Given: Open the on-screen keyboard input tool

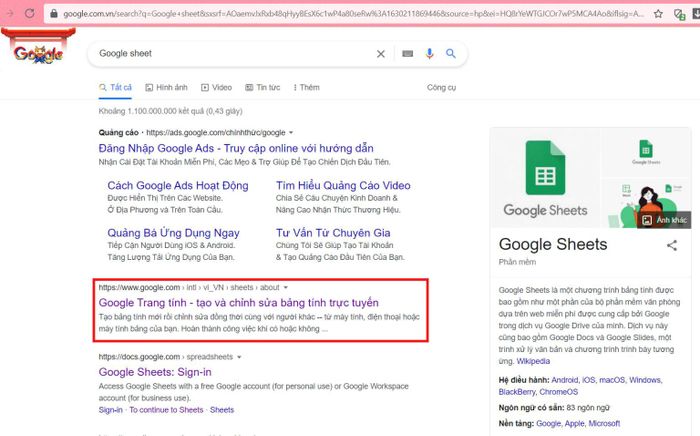Looking at the screenshot, I should [x=408, y=54].
